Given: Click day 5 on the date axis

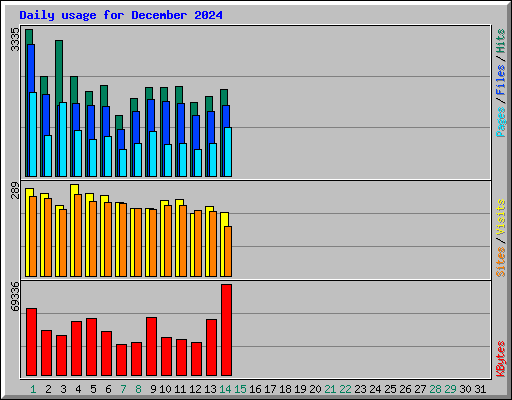Looking at the screenshot, I should [93, 389].
